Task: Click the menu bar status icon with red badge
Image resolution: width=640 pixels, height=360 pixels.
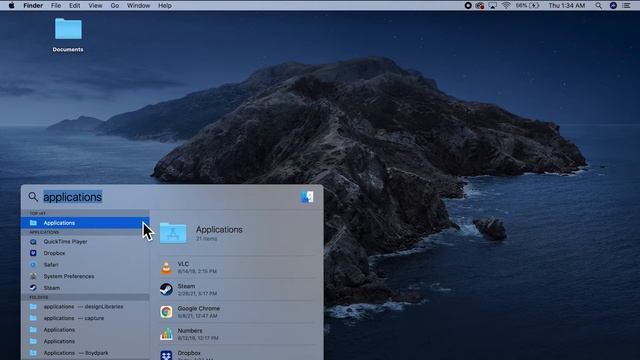Action: [x=480, y=5]
